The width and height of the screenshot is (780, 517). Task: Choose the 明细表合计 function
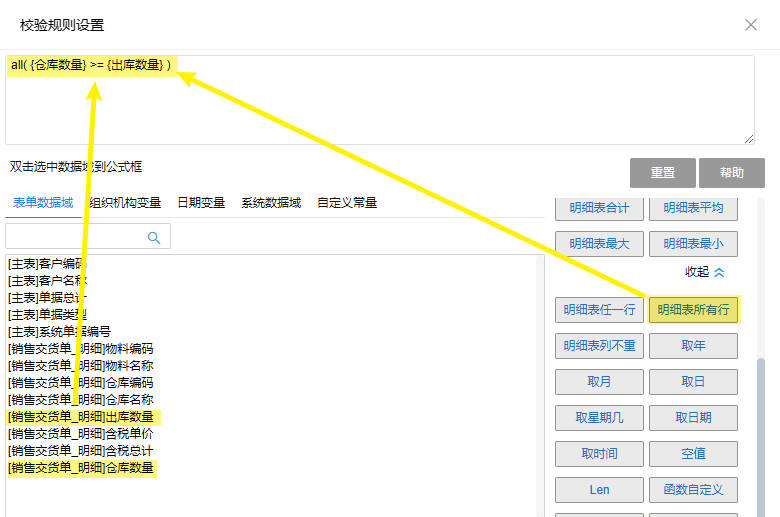coord(599,208)
